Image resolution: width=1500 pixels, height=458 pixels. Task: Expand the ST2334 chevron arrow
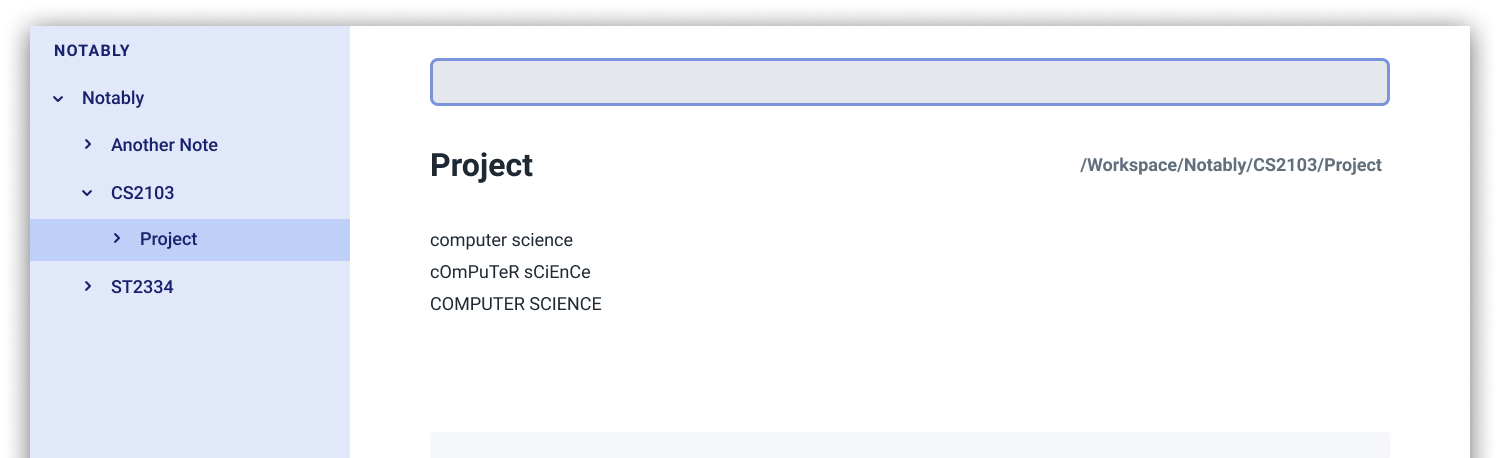click(x=88, y=287)
